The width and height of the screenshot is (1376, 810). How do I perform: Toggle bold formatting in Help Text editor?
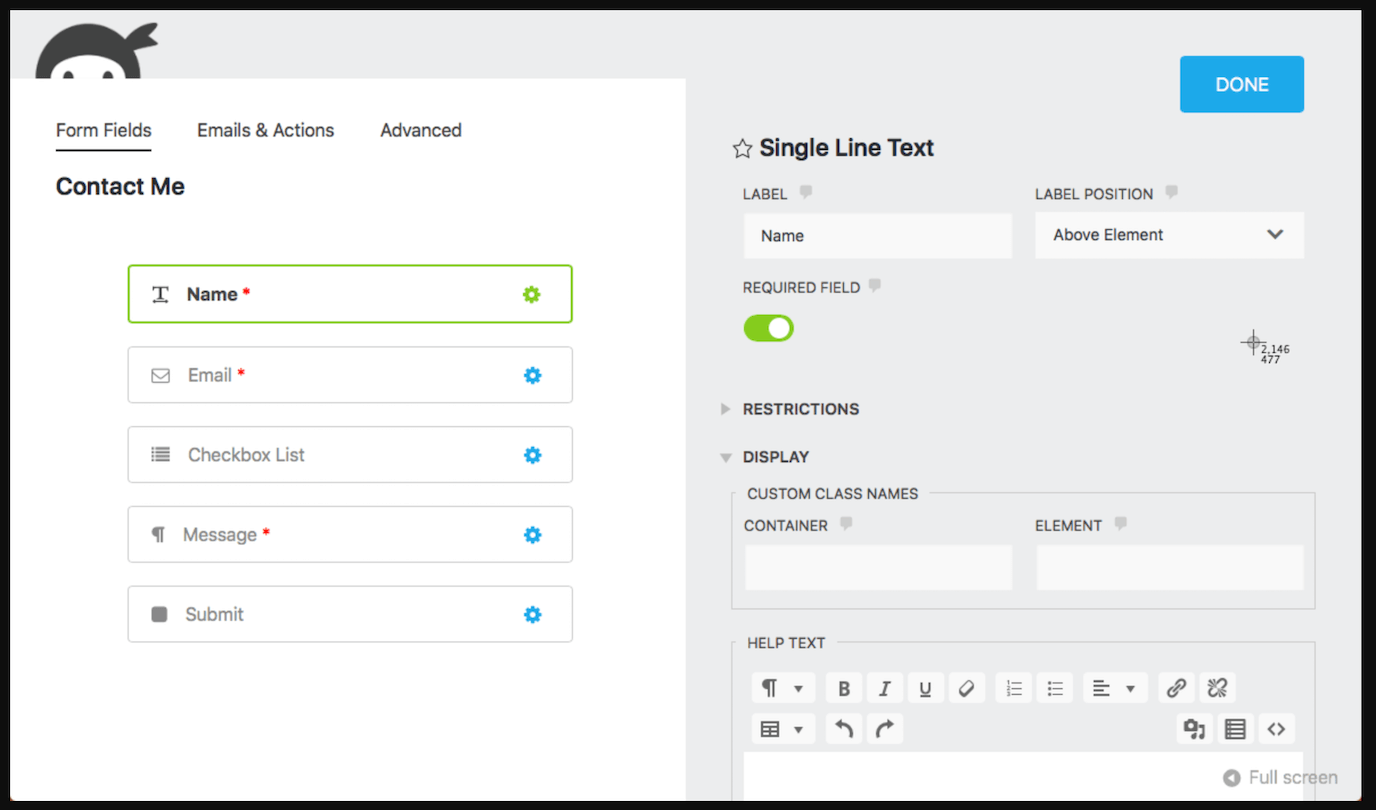click(x=844, y=688)
